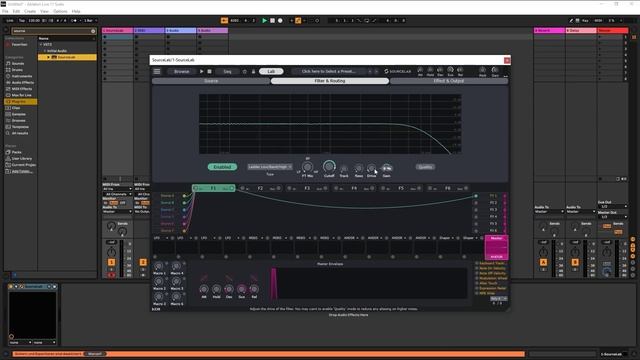
Task: Toggle the filter Enabled button
Action: [222, 167]
